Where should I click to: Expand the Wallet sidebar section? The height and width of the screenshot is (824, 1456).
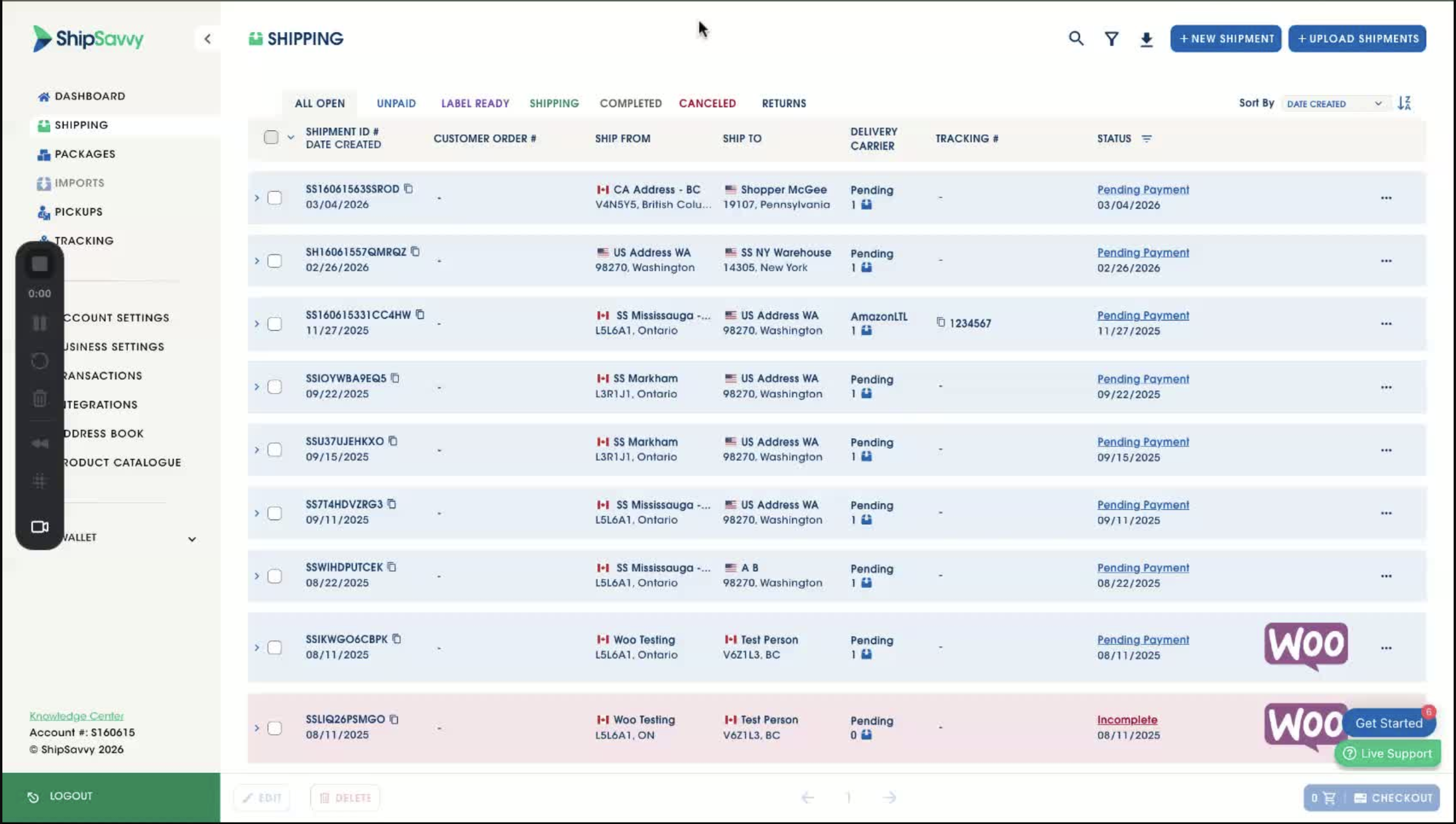pos(192,539)
